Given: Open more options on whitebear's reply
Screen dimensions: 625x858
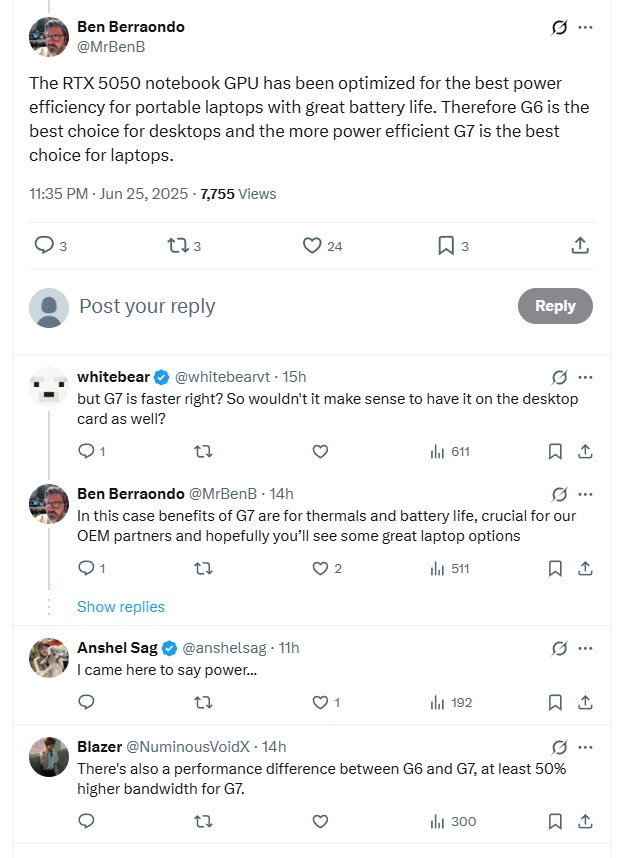Looking at the screenshot, I should 586,378.
